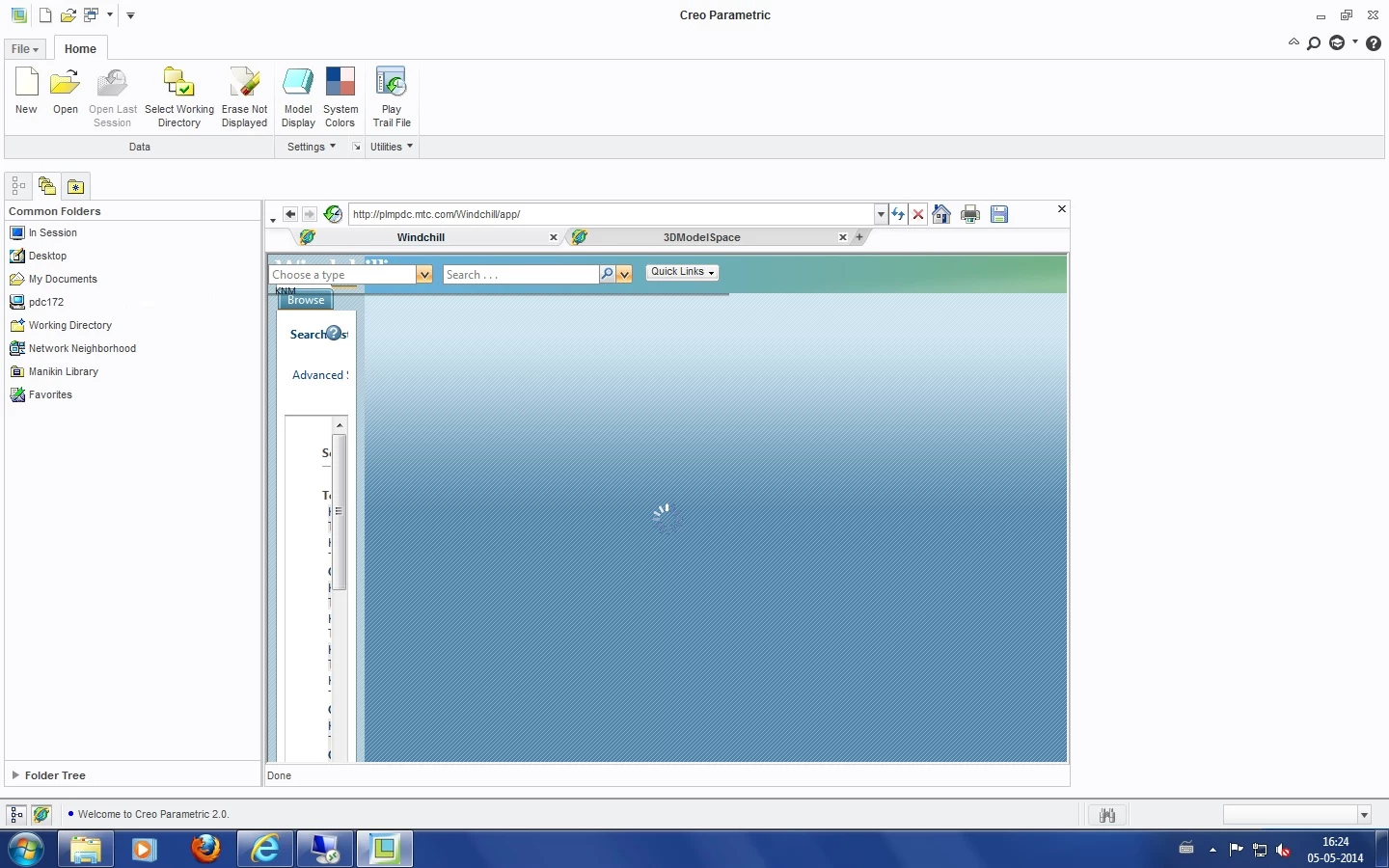Print the browser page
Screen dimensions: 1389x868
tap(970, 214)
